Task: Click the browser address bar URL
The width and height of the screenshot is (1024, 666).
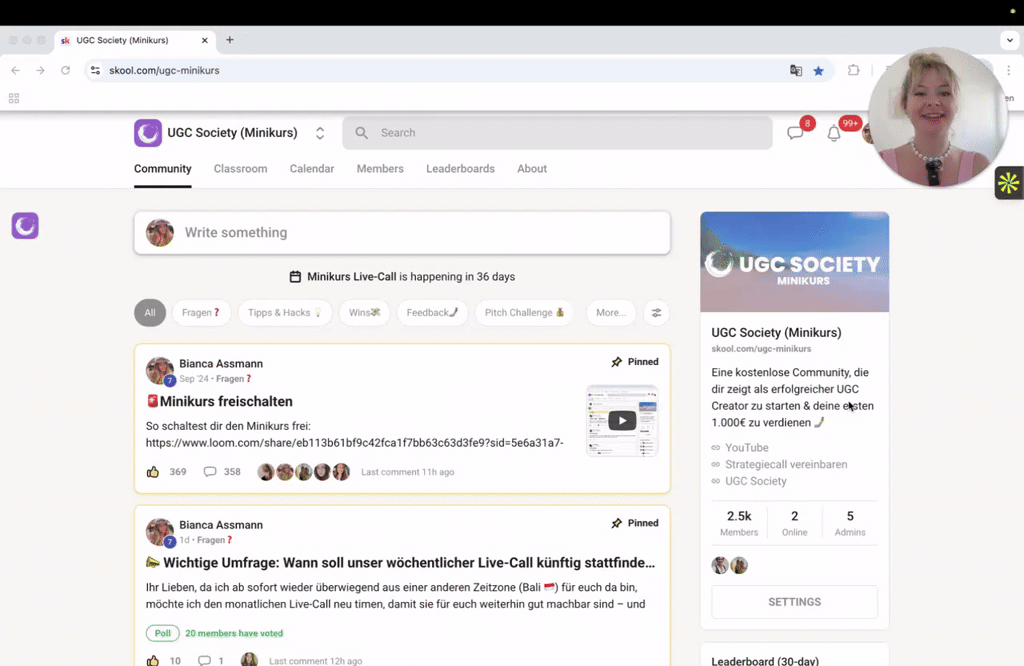Action: tap(164, 71)
